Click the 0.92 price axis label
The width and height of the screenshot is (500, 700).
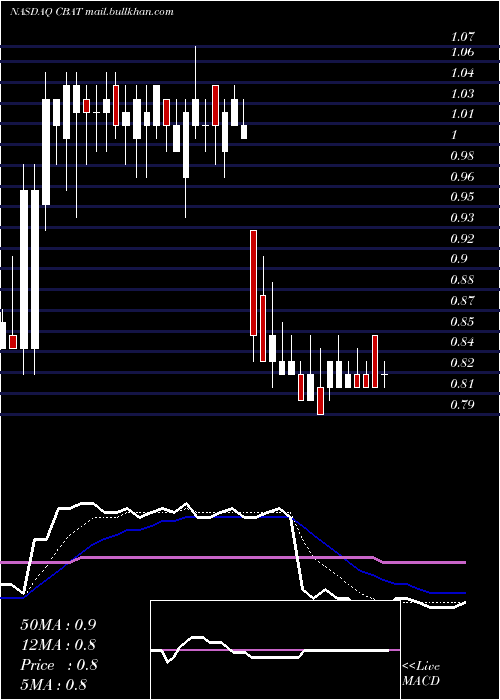462,238
